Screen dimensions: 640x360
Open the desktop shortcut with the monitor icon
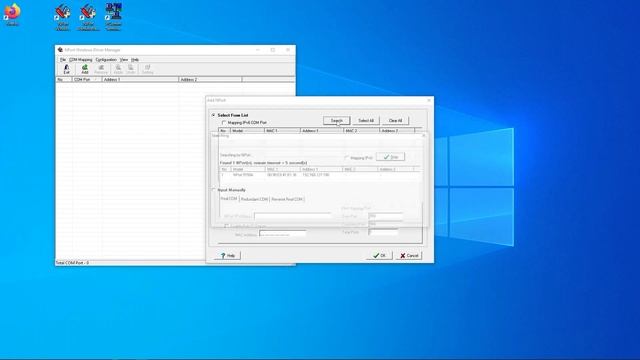(113, 16)
